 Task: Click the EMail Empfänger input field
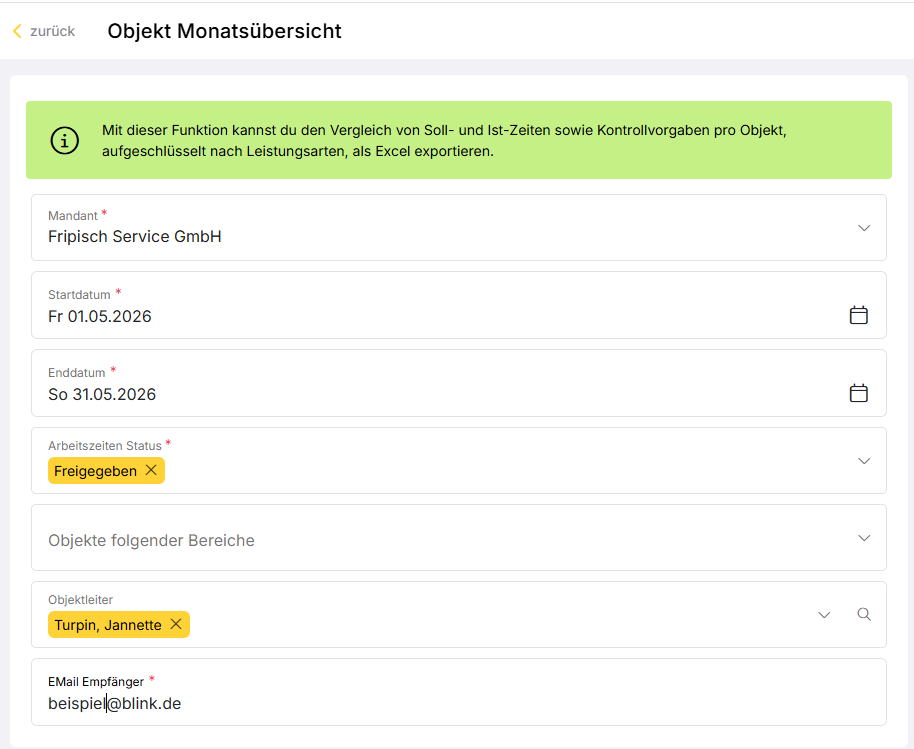pos(459,692)
